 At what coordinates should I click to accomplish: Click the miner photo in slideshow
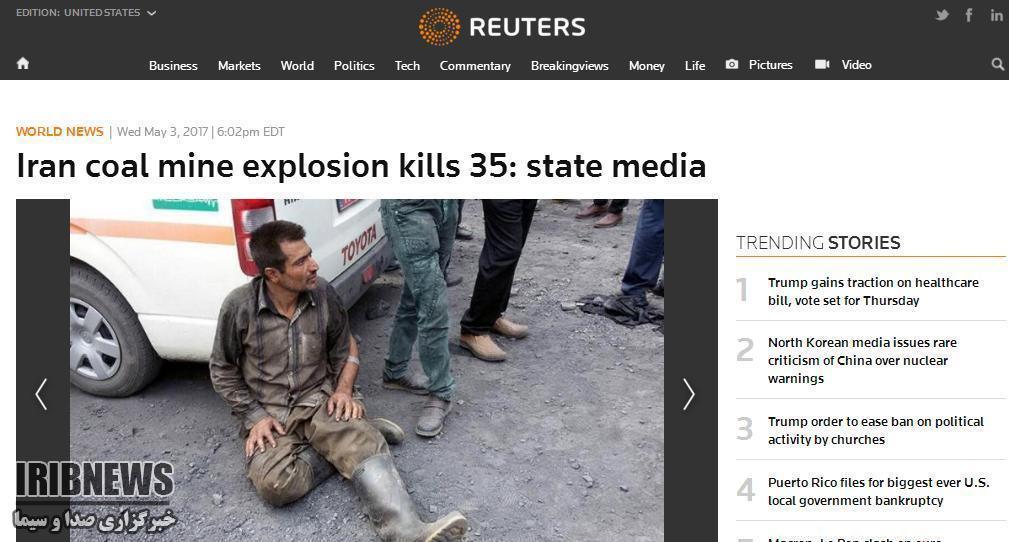(x=367, y=370)
